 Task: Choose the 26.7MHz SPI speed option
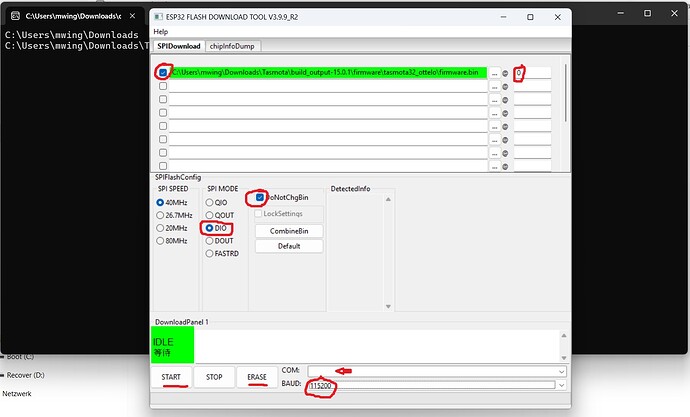tap(161, 214)
